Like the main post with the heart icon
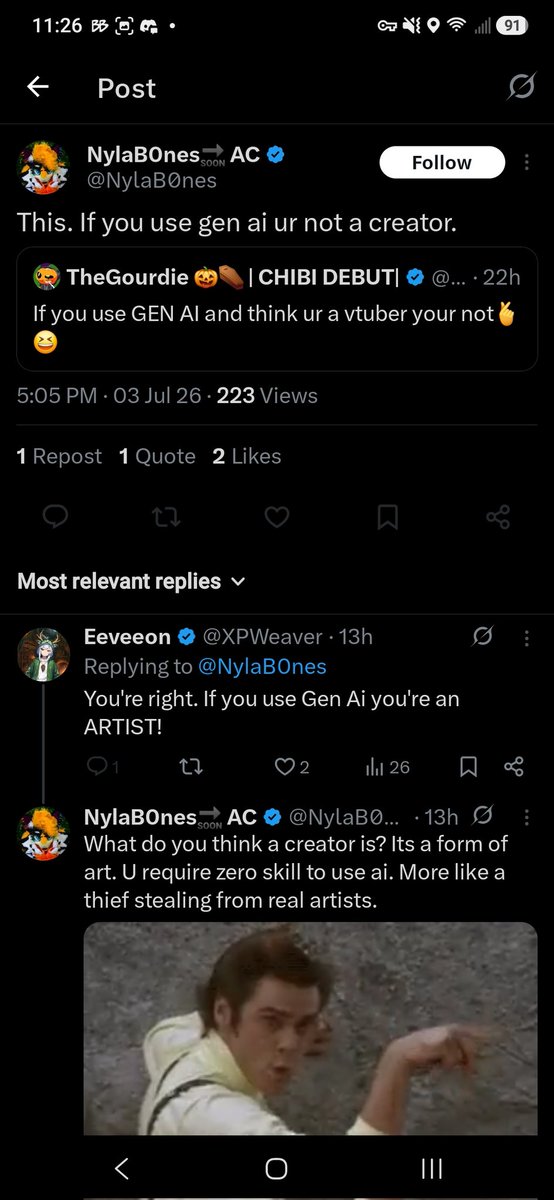This screenshot has height=1200, width=554. coord(277,517)
